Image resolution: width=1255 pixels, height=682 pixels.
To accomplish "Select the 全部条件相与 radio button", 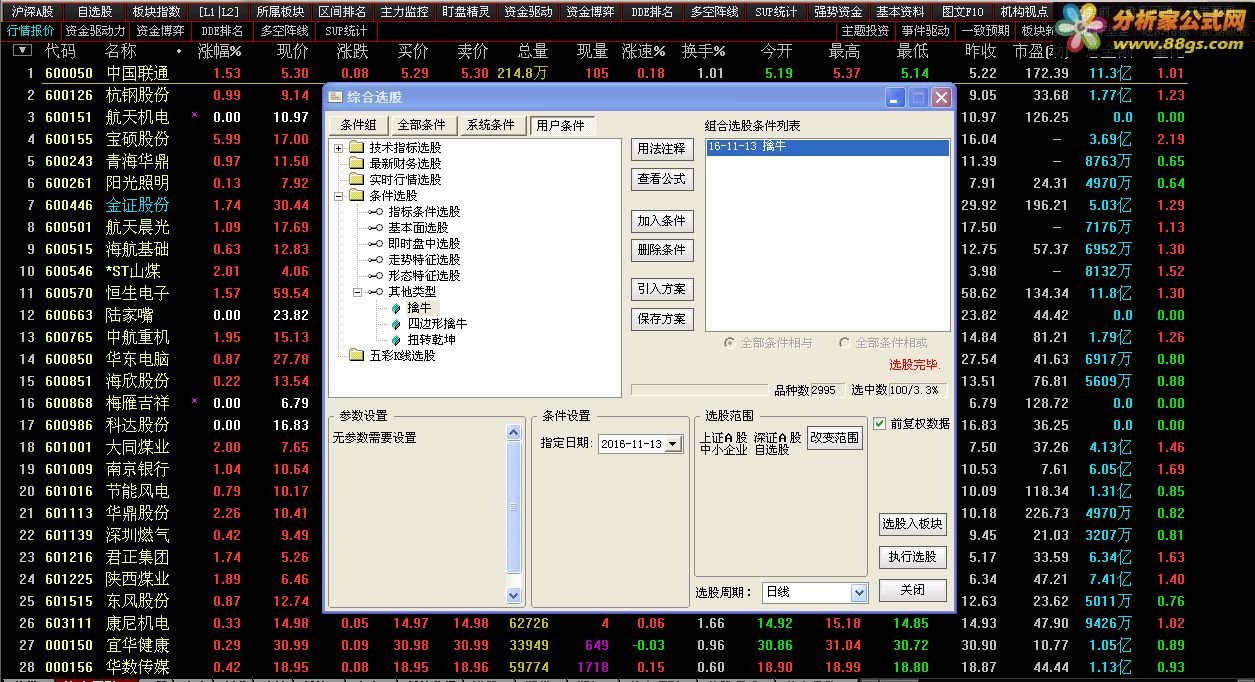I will point(731,343).
